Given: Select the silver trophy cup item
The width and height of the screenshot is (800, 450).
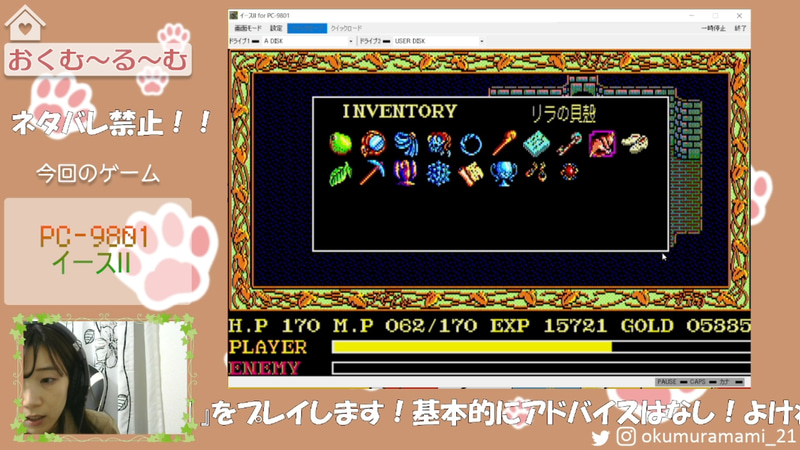Looking at the screenshot, I should point(504,173).
